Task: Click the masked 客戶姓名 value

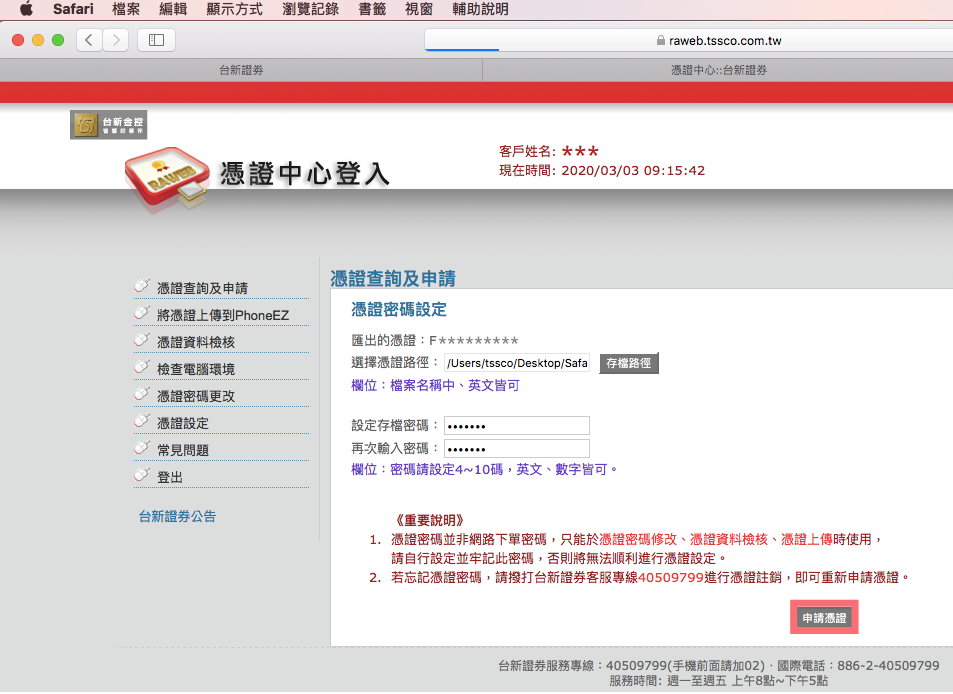Action: (x=580, y=151)
